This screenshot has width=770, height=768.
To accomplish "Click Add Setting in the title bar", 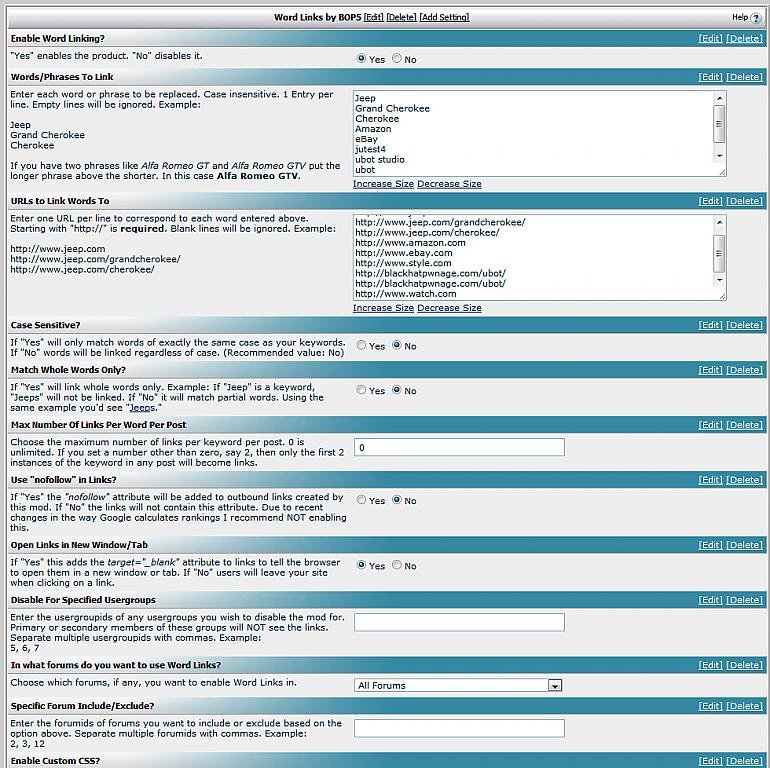I will (444, 17).
